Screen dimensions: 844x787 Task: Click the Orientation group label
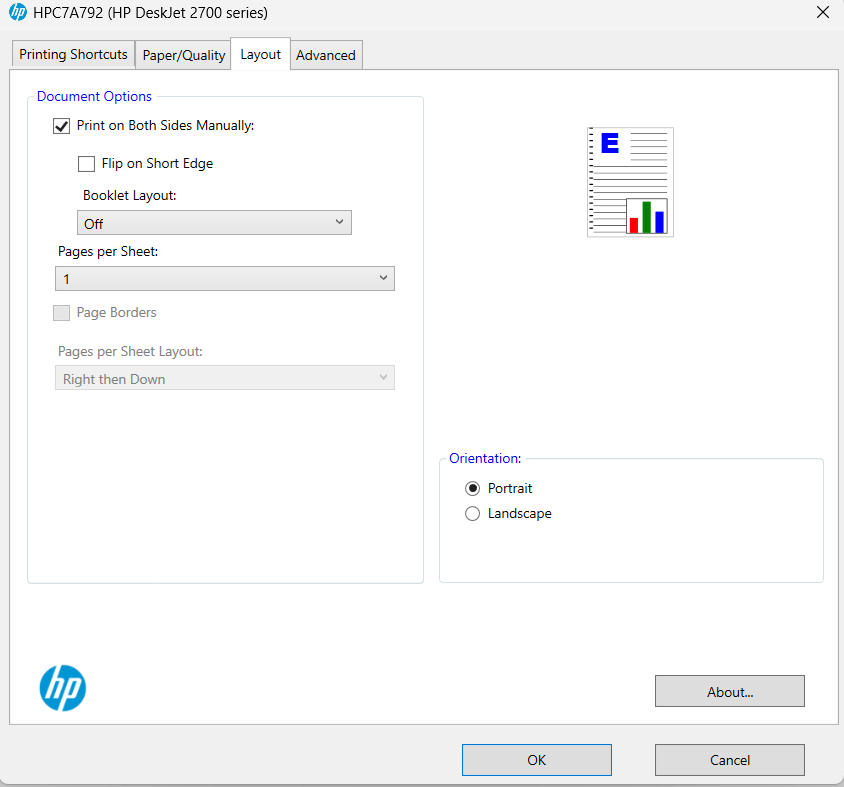484,458
